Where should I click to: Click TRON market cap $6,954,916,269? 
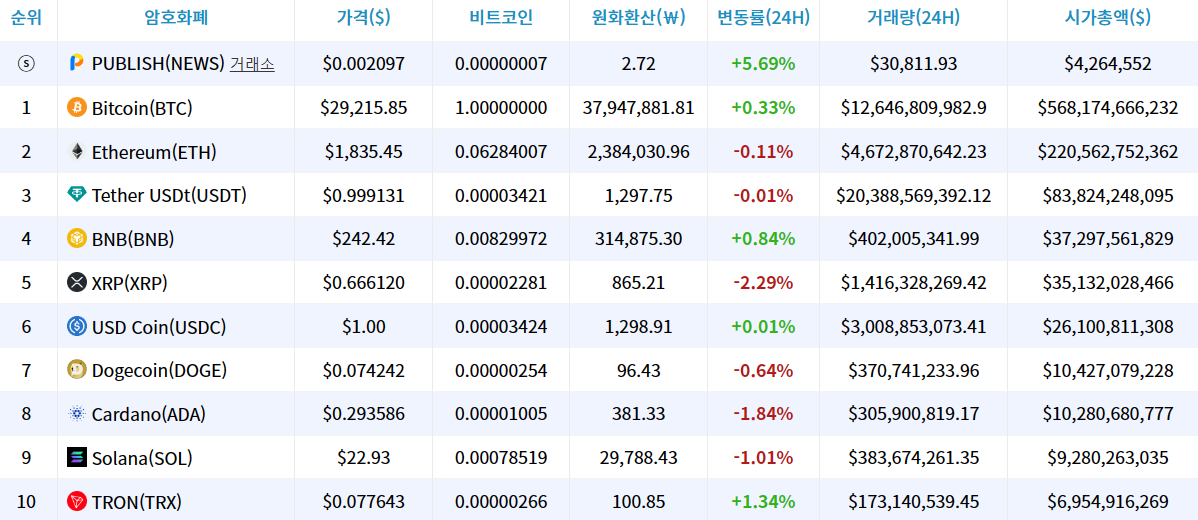click(x=1108, y=502)
